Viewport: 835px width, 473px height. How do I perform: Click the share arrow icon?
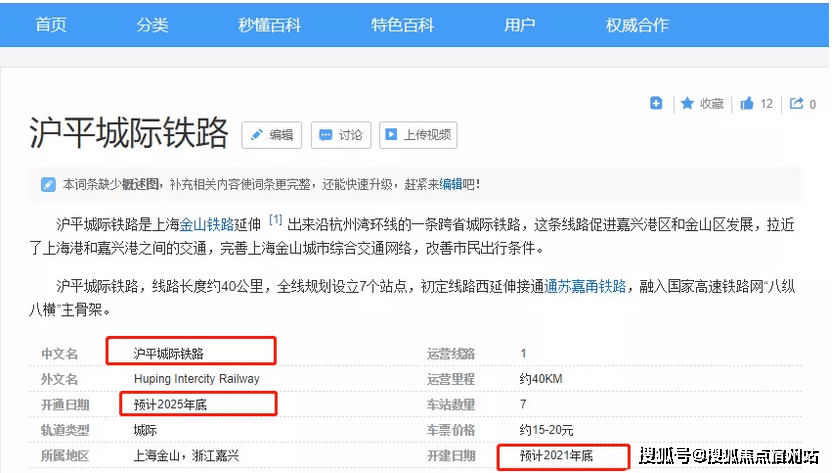tap(797, 103)
